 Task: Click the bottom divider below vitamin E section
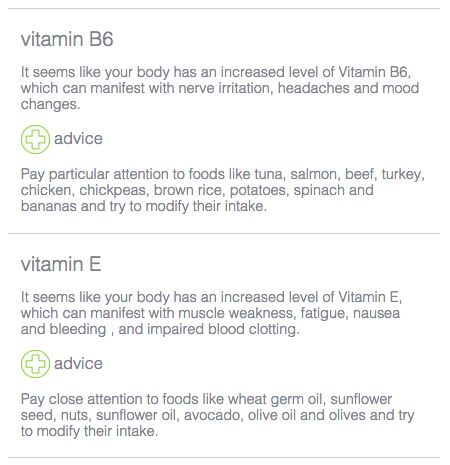click(x=224, y=458)
